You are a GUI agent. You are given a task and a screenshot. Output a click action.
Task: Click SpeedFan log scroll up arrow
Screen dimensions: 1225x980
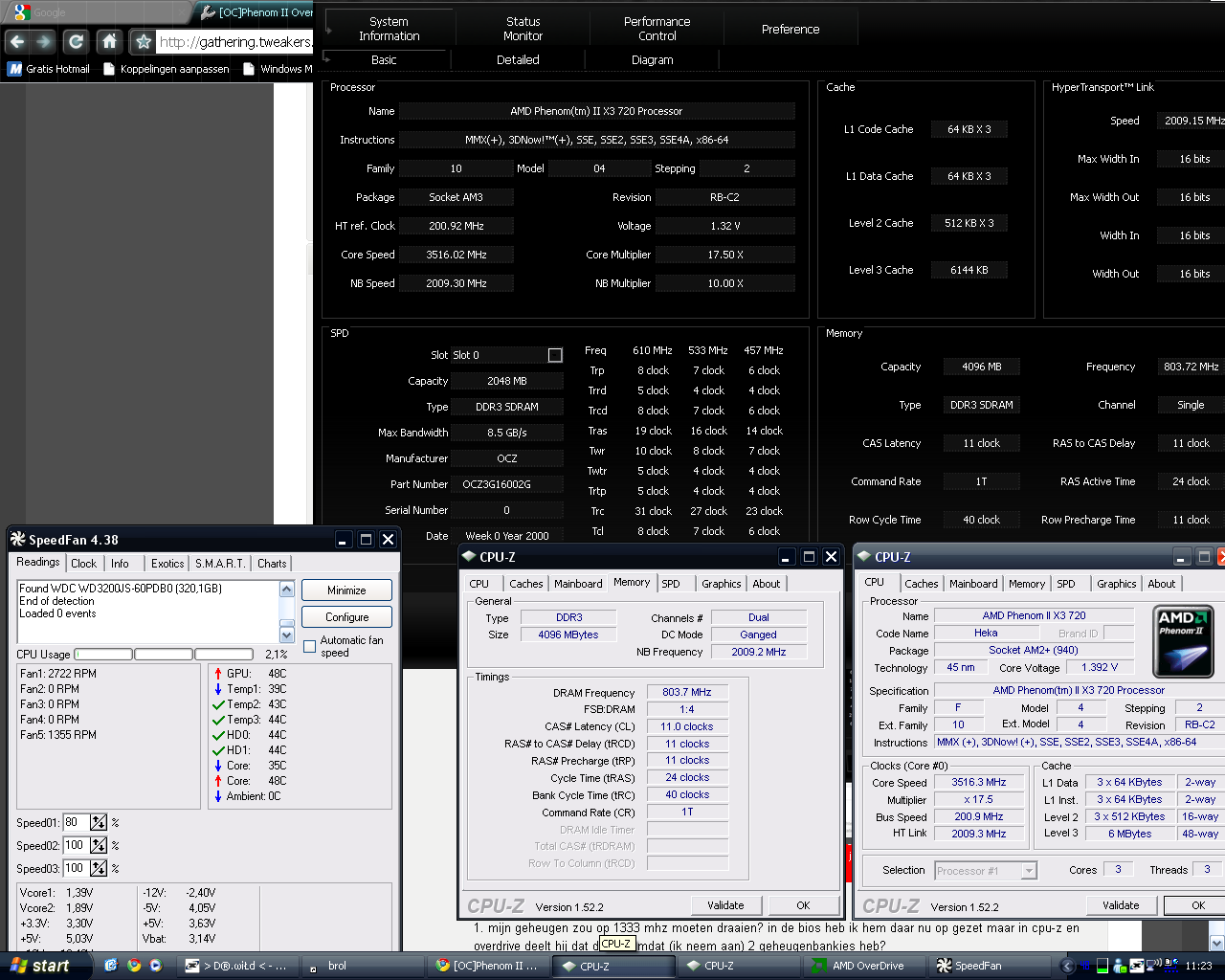[286, 590]
